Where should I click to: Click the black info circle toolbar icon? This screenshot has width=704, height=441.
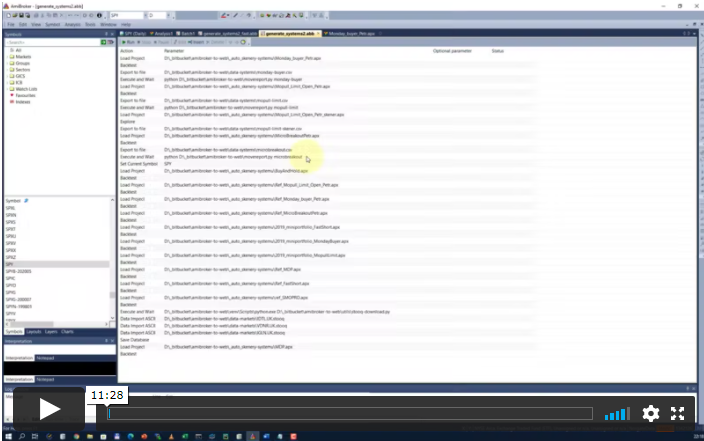[x=99, y=15]
